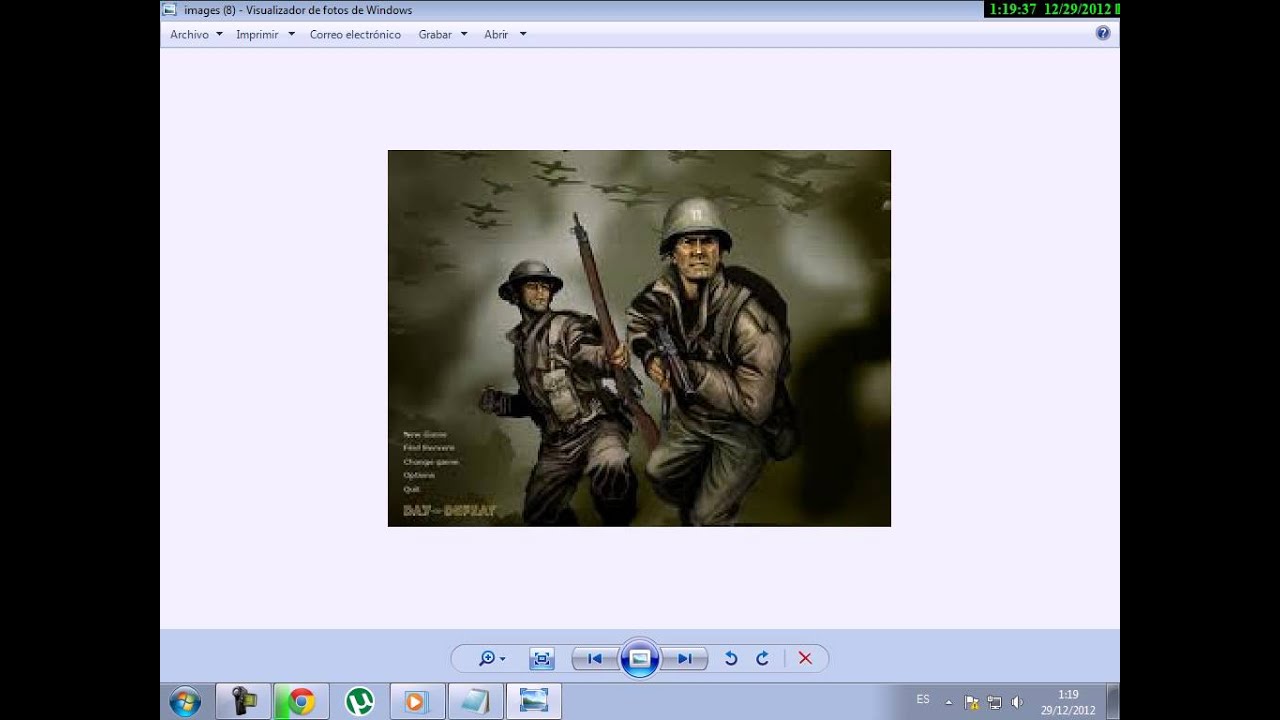Open the media player taskbar icon
This screenshot has width=1280, height=720.
pos(416,701)
